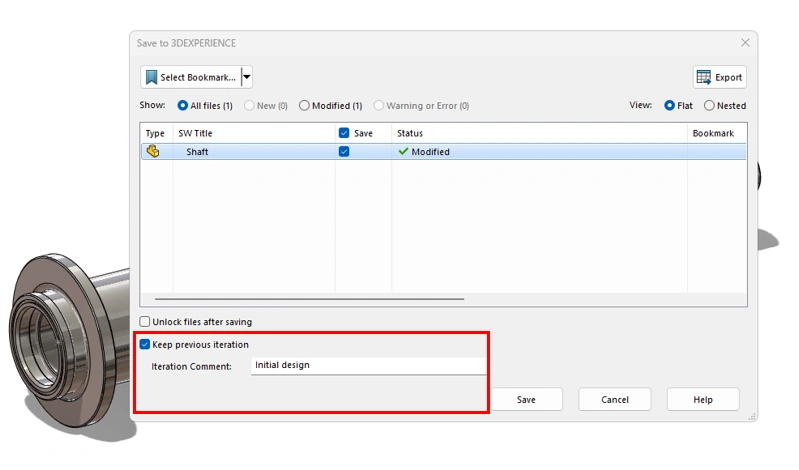Uncheck the Save checkbox for Shaft row
799x470 pixels.
tap(344, 151)
